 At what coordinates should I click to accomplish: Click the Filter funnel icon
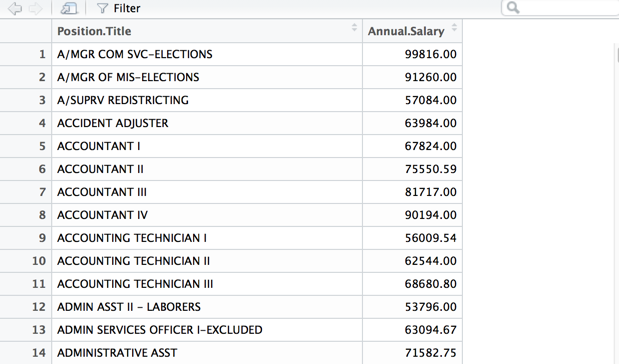[102, 8]
